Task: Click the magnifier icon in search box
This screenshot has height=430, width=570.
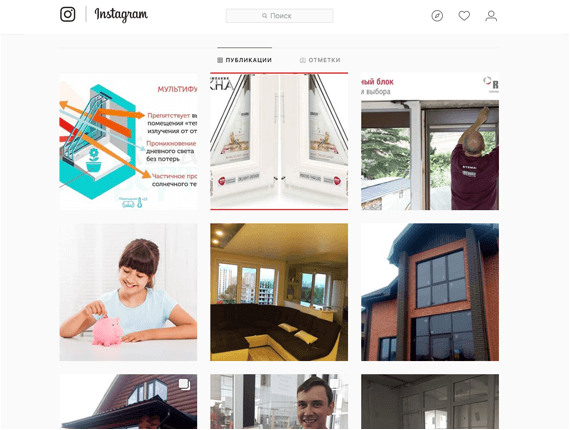Action: pyautogui.click(x=265, y=16)
